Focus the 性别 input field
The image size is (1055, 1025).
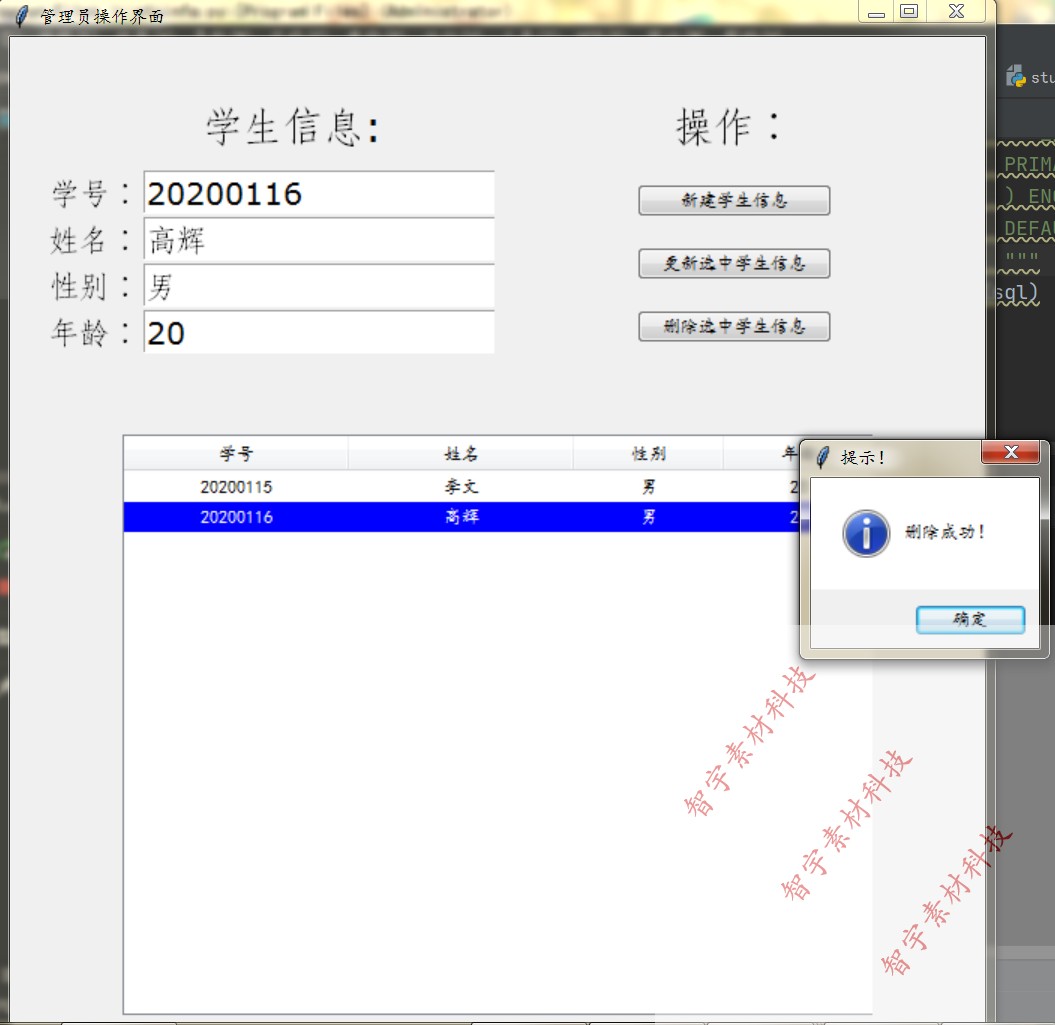319,287
